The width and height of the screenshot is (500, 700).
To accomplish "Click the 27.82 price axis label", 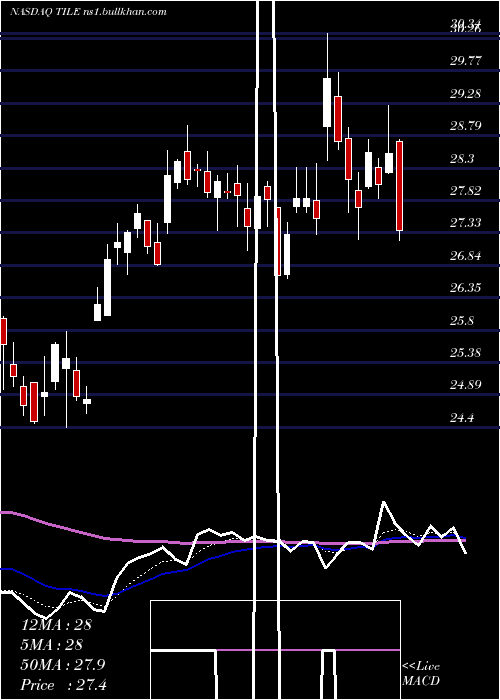I will 466,191.
